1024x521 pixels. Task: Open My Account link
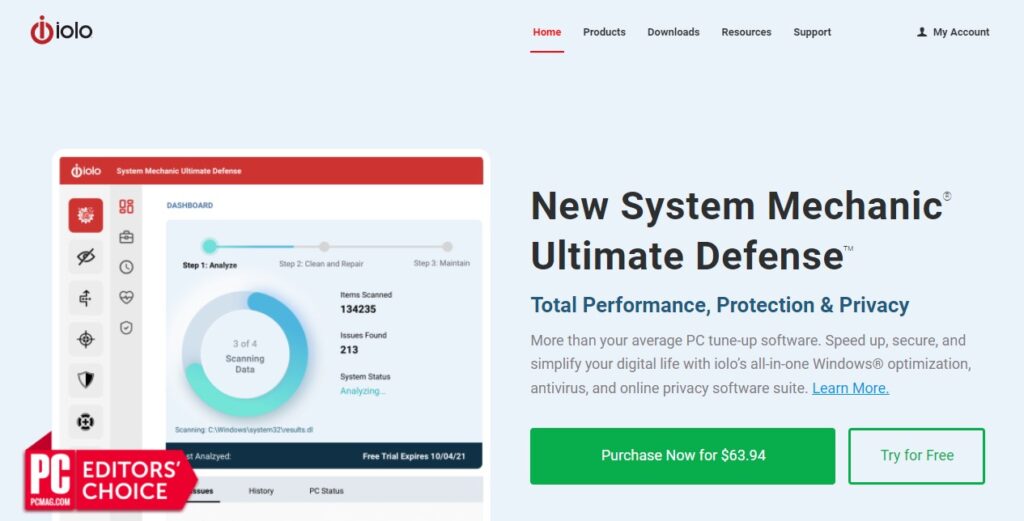click(961, 32)
